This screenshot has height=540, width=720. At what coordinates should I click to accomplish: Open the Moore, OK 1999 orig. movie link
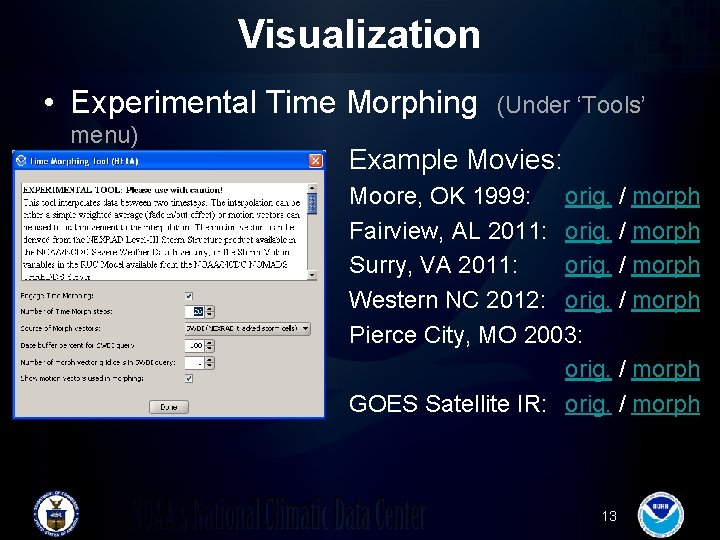(588, 197)
